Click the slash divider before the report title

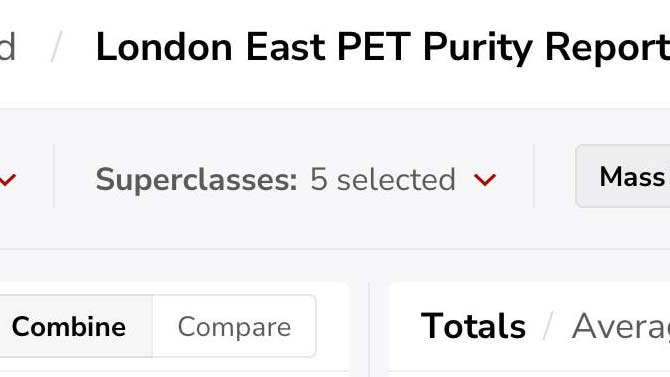(56, 46)
